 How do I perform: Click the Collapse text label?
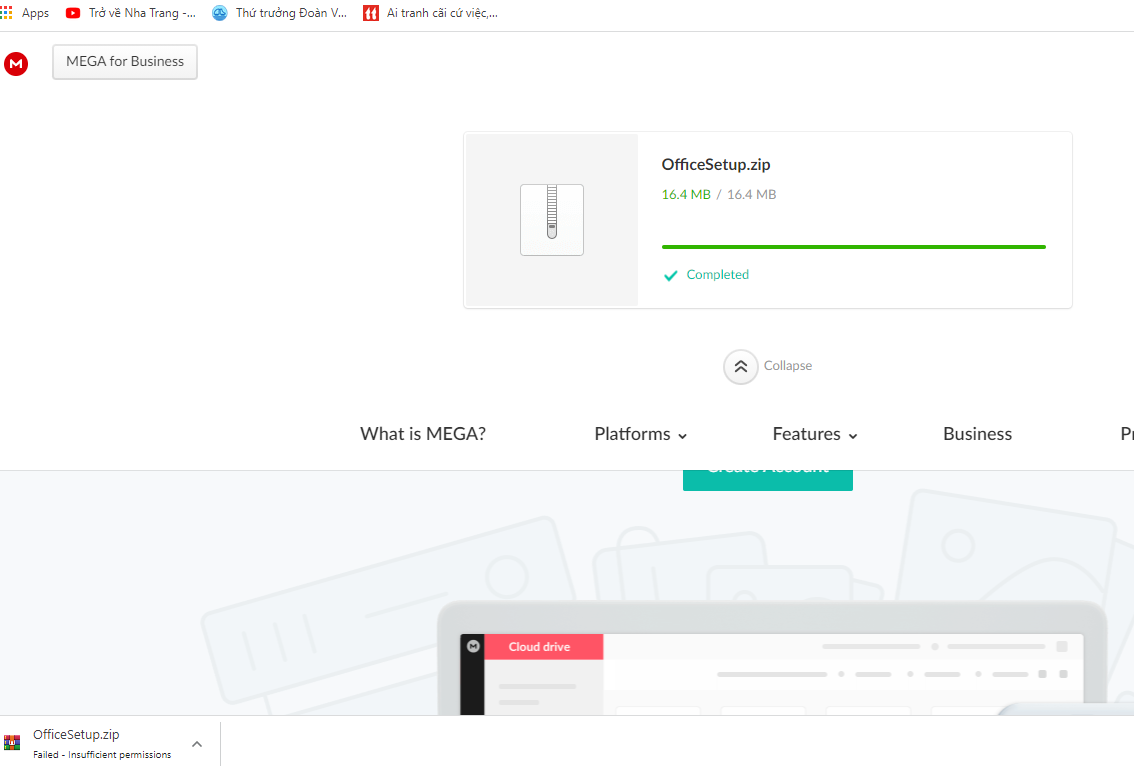(788, 366)
